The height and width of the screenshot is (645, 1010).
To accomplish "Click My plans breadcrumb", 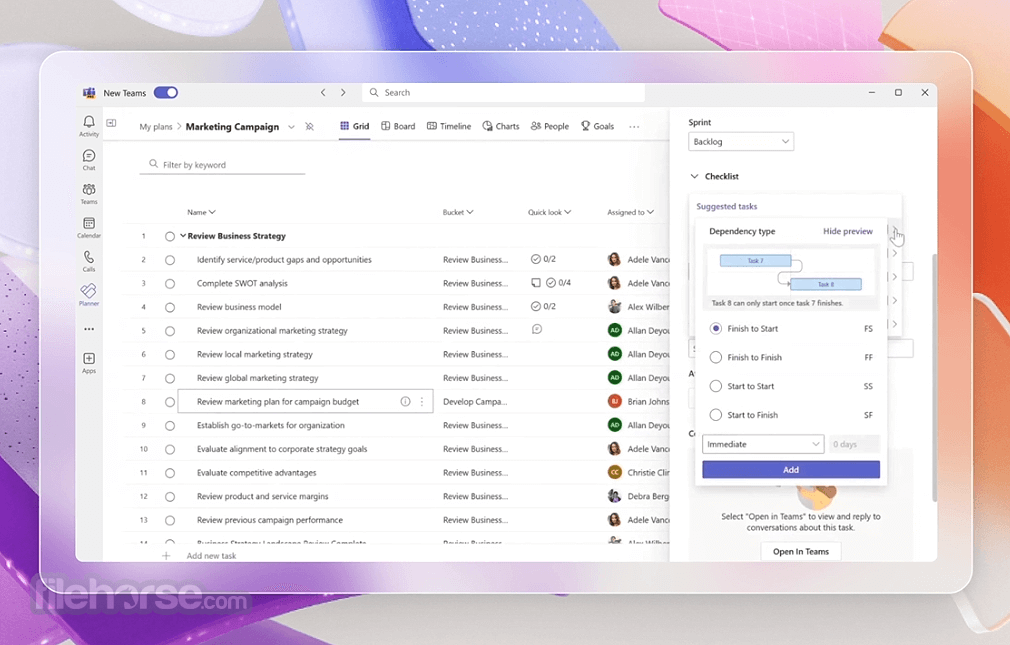I will click(156, 127).
